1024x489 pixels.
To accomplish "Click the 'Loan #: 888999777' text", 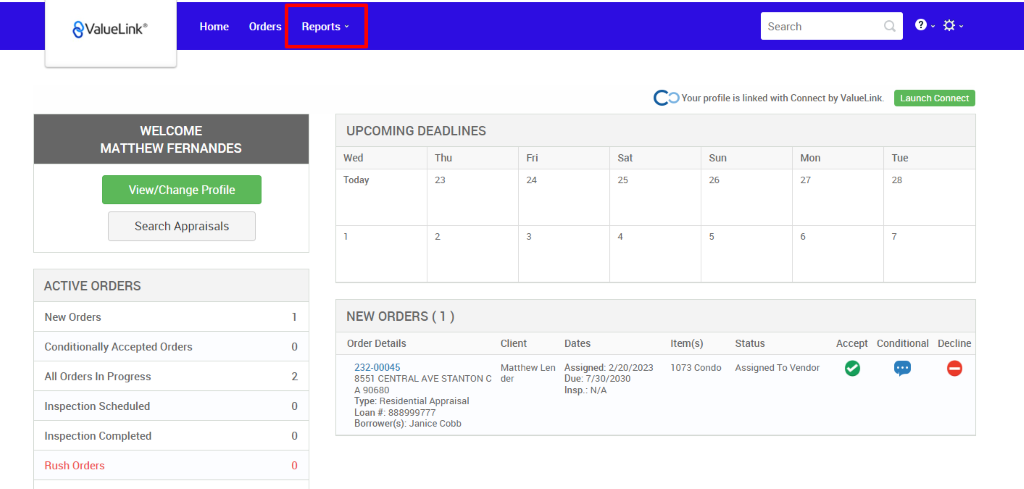I will (395, 413).
